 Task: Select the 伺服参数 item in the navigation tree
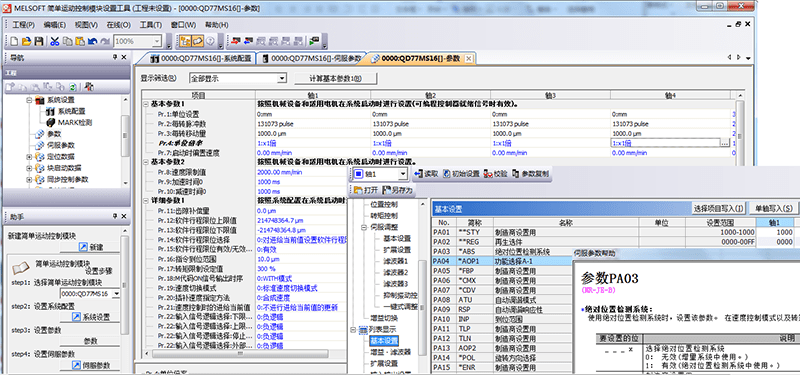(60, 145)
